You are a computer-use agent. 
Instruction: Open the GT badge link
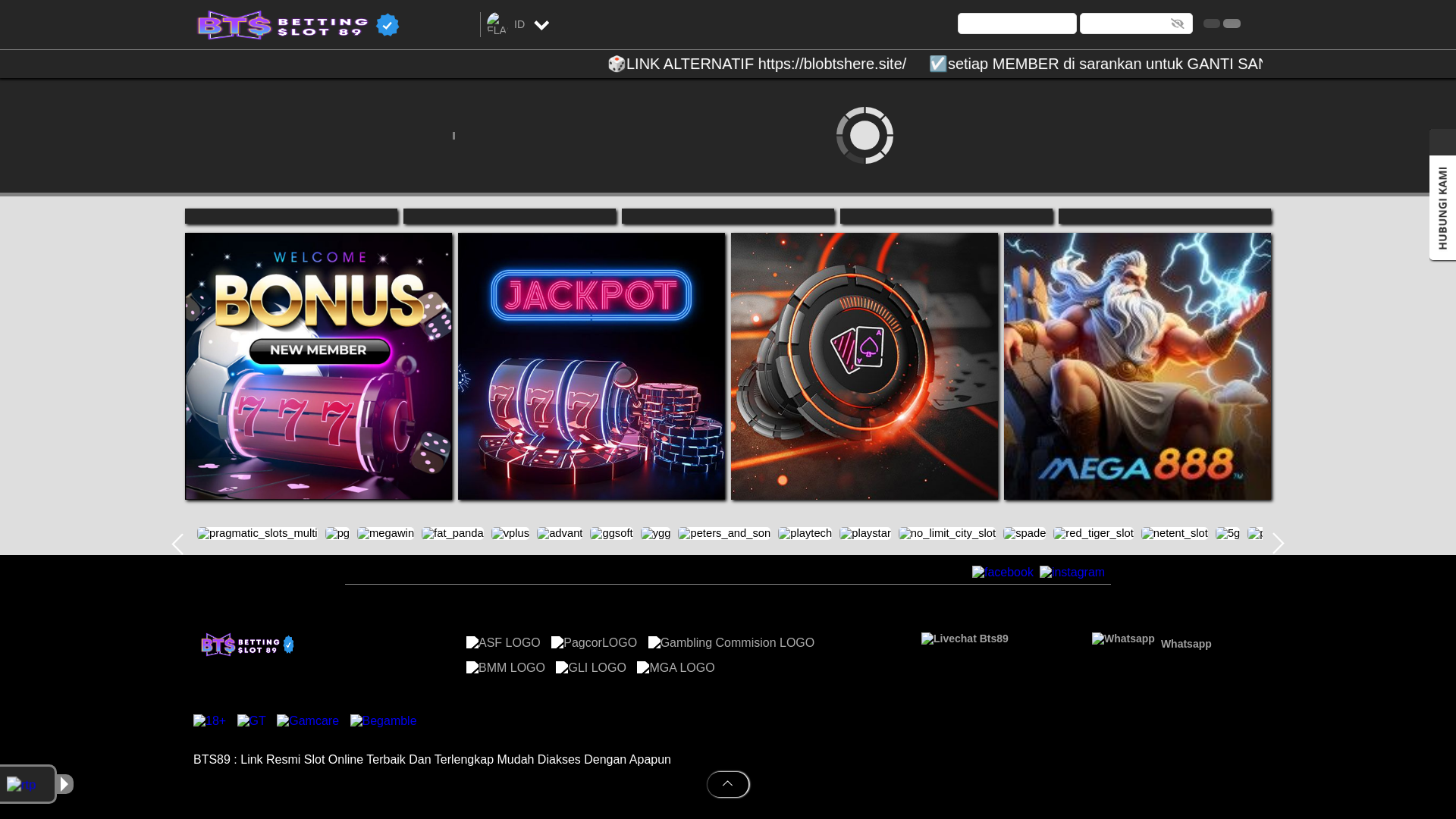252,721
